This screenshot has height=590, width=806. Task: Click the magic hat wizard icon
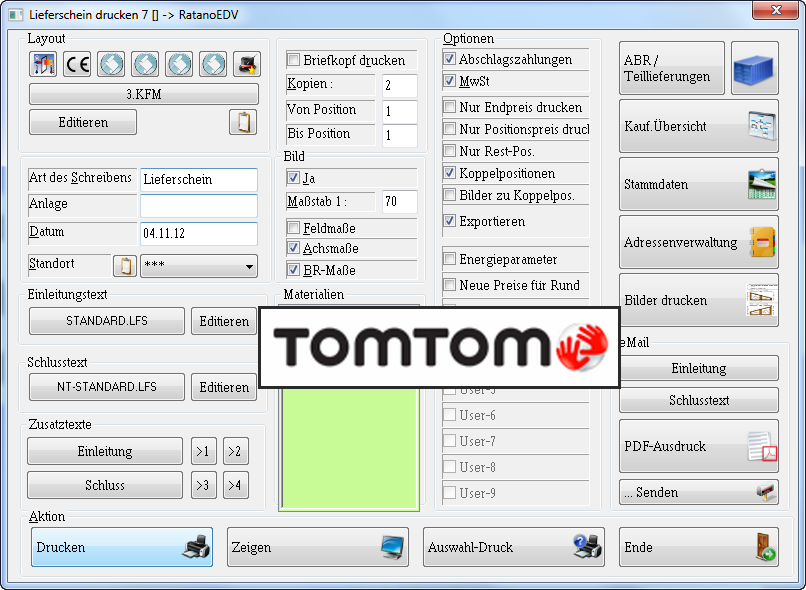[x=247, y=64]
